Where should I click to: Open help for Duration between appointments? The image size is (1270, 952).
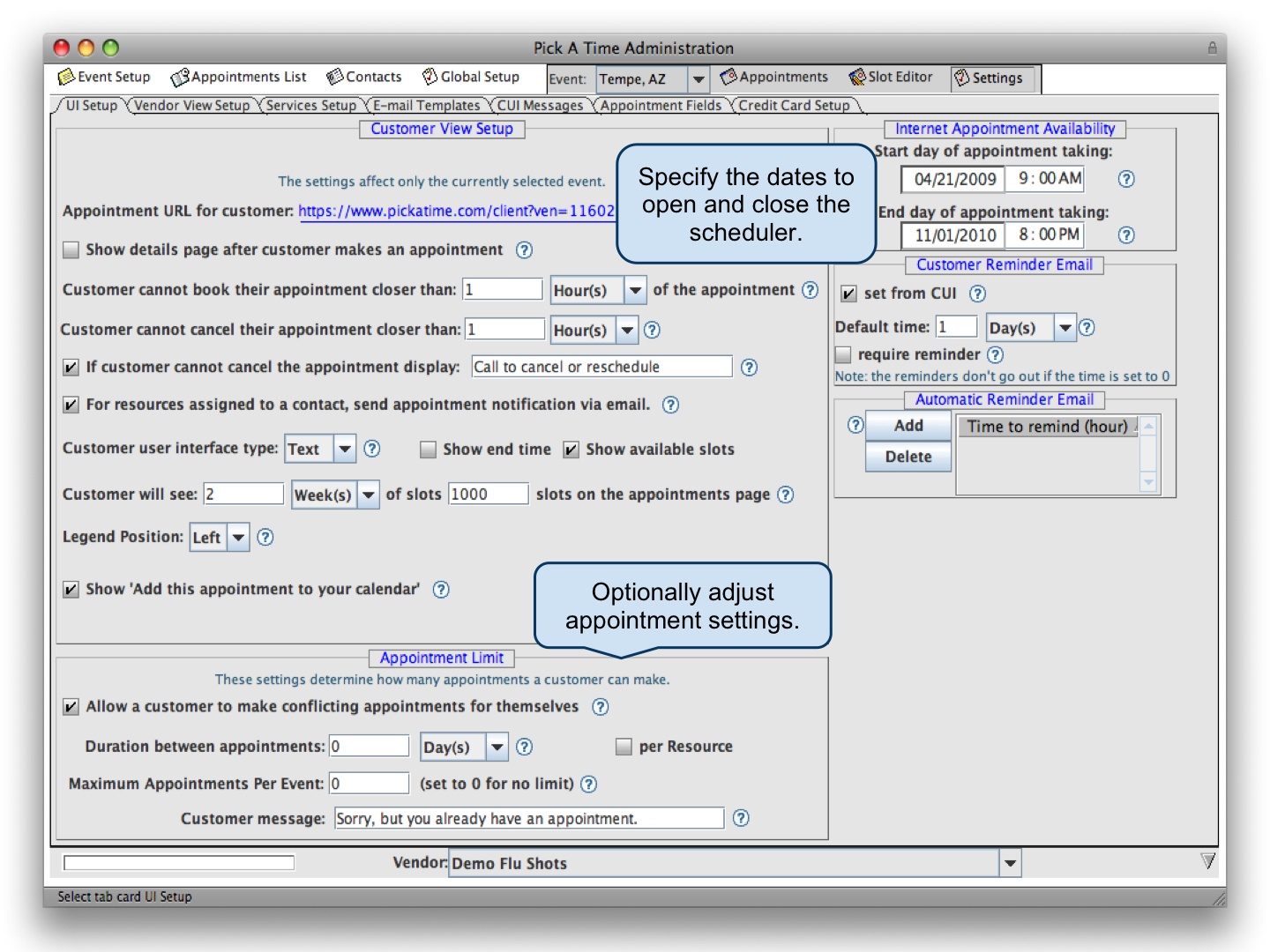(x=524, y=747)
